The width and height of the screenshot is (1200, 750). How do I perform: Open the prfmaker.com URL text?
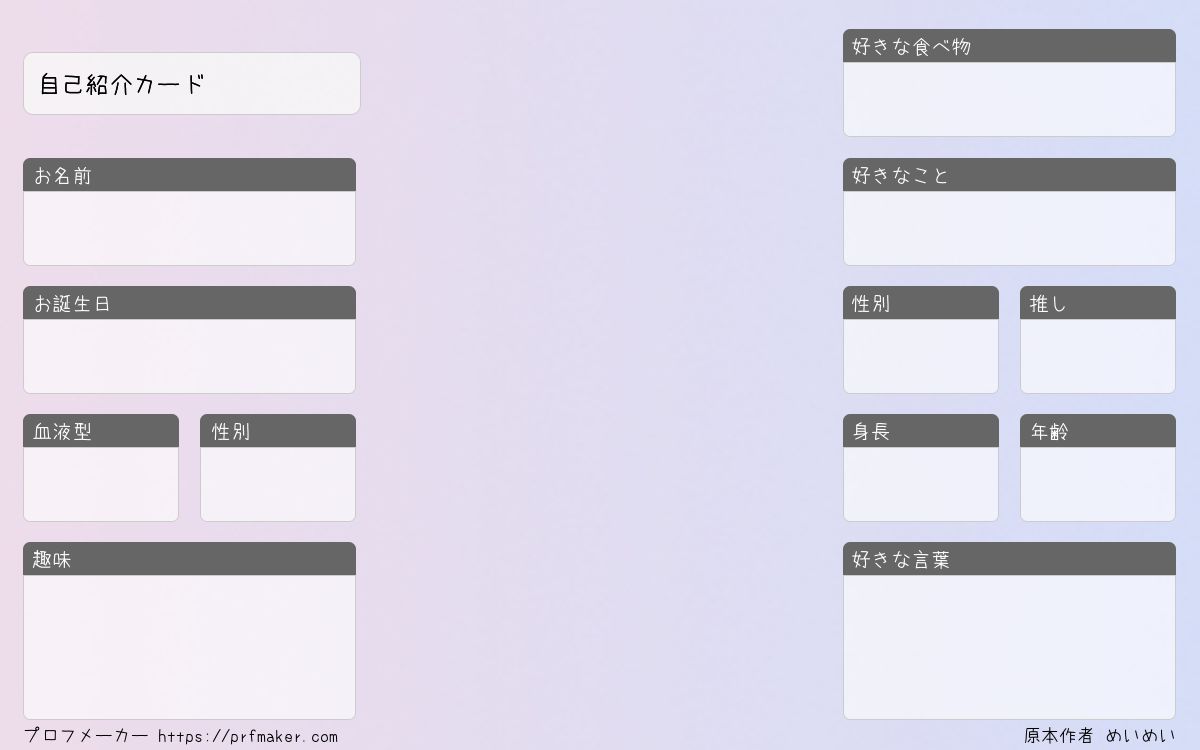(x=248, y=737)
